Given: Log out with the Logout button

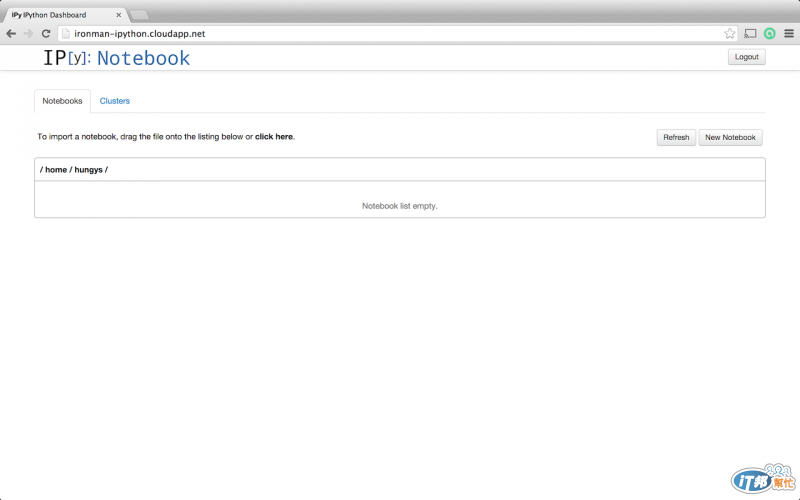Looking at the screenshot, I should 746,57.
